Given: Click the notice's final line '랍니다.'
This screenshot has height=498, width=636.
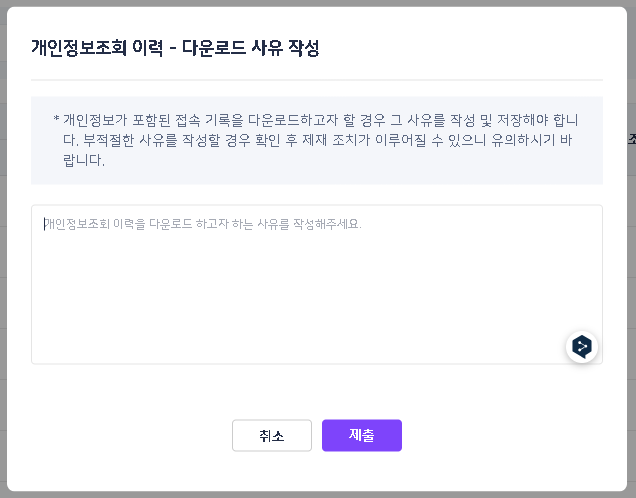Looking at the screenshot, I should click(x=85, y=160).
